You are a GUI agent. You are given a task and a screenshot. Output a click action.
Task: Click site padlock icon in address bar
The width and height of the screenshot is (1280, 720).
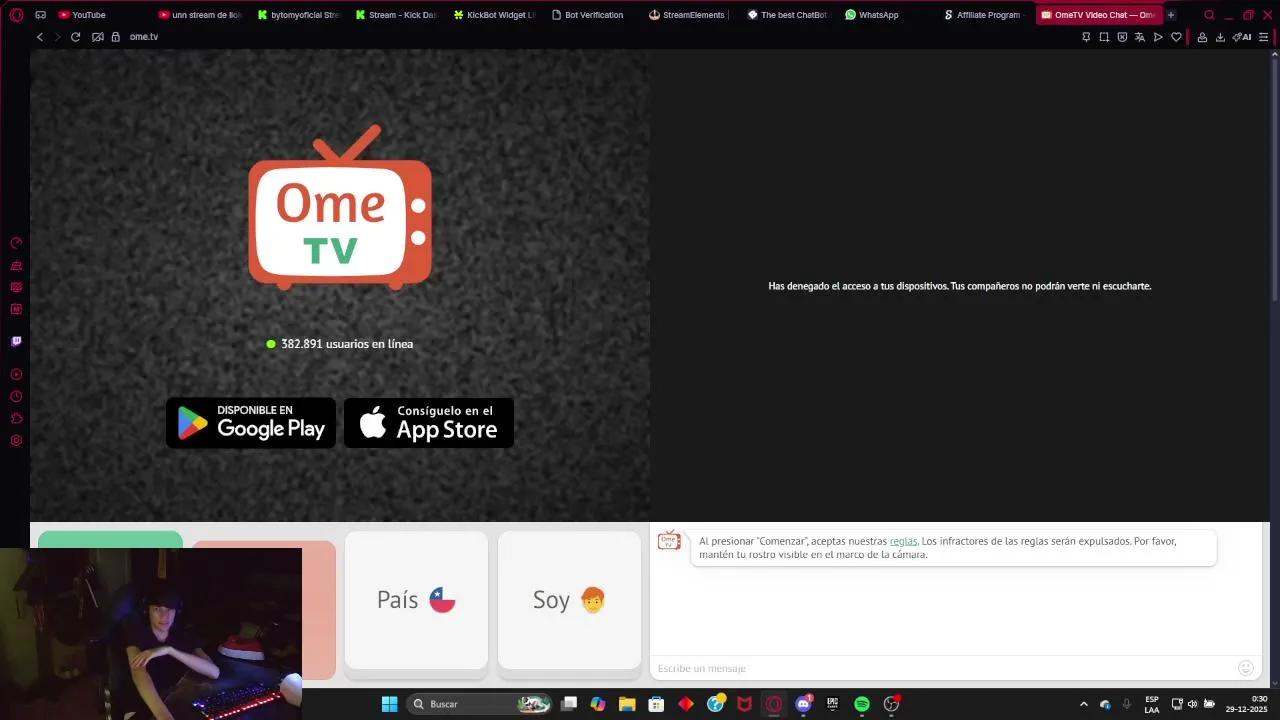(x=116, y=37)
